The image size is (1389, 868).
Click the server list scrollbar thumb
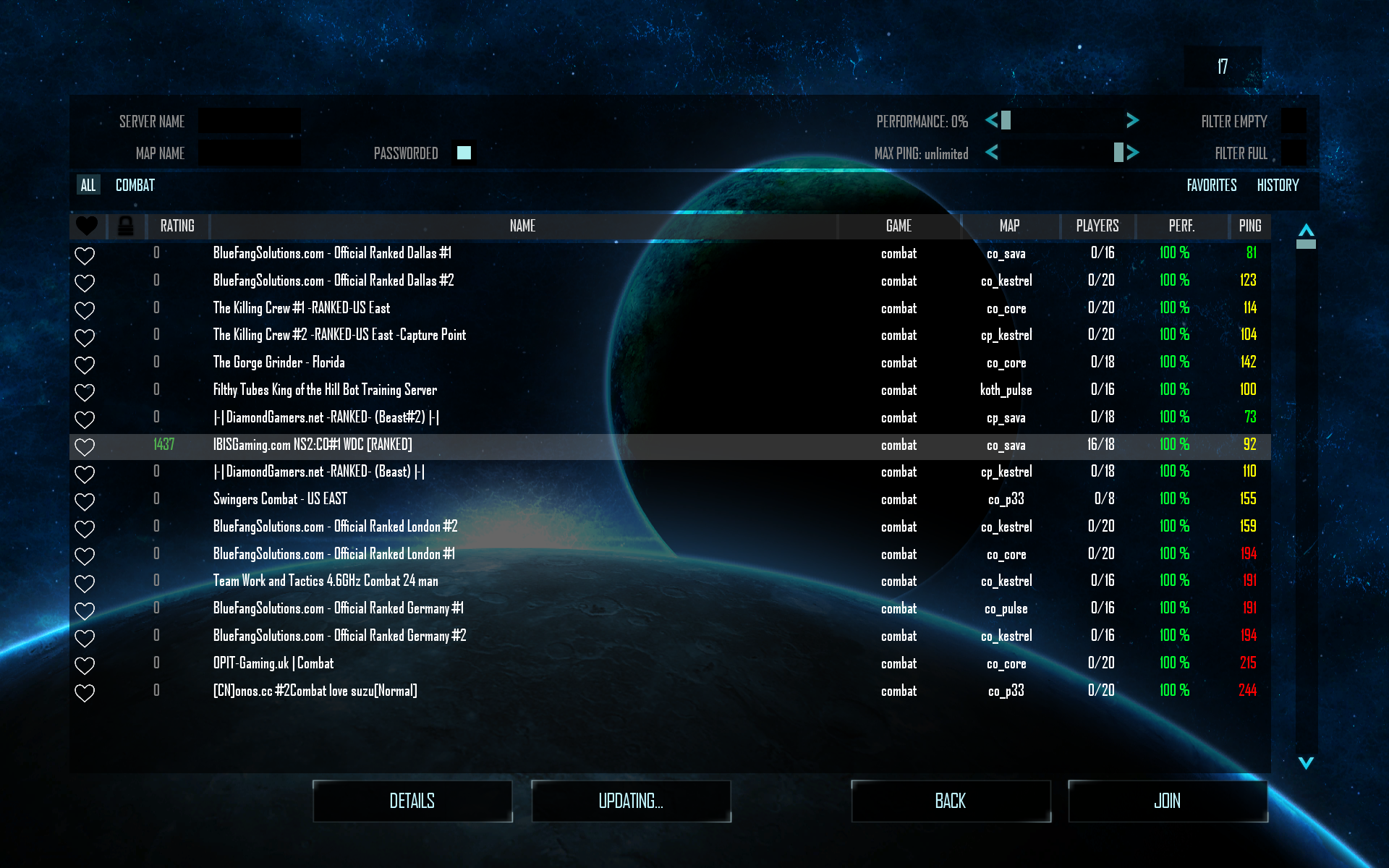(1306, 244)
